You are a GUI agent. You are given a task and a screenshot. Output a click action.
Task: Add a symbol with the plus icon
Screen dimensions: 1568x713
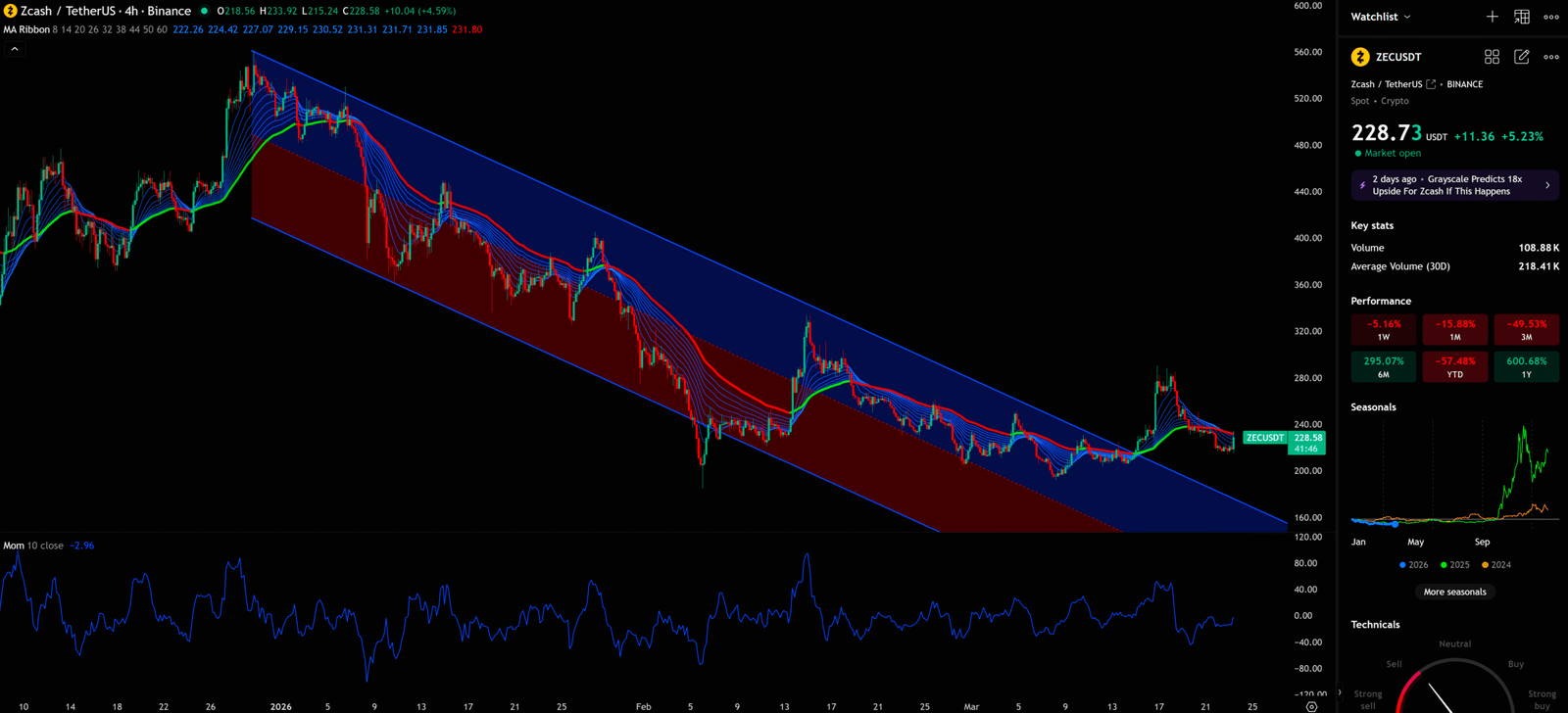coord(1492,17)
